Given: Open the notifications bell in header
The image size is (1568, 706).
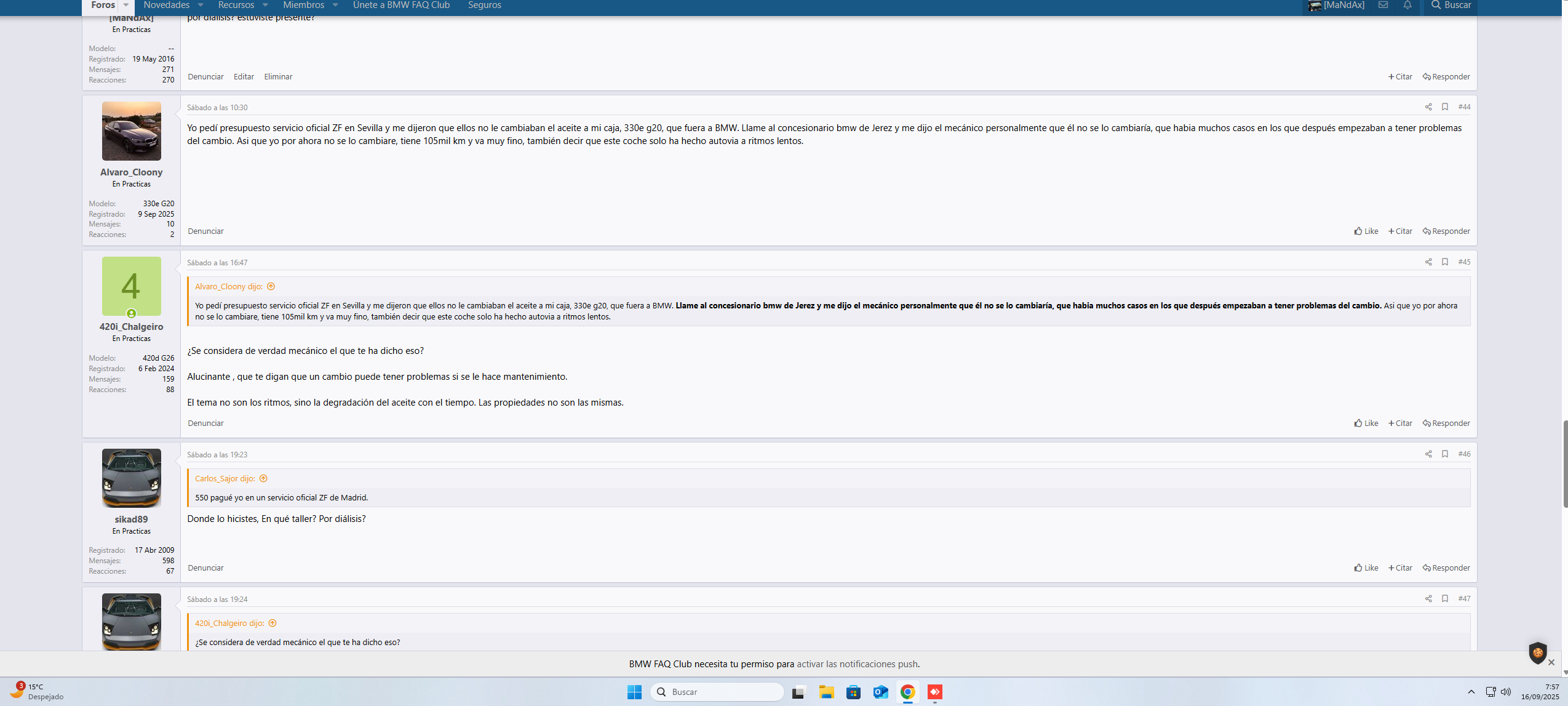Looking at the screenshot, I should 1407,5.
